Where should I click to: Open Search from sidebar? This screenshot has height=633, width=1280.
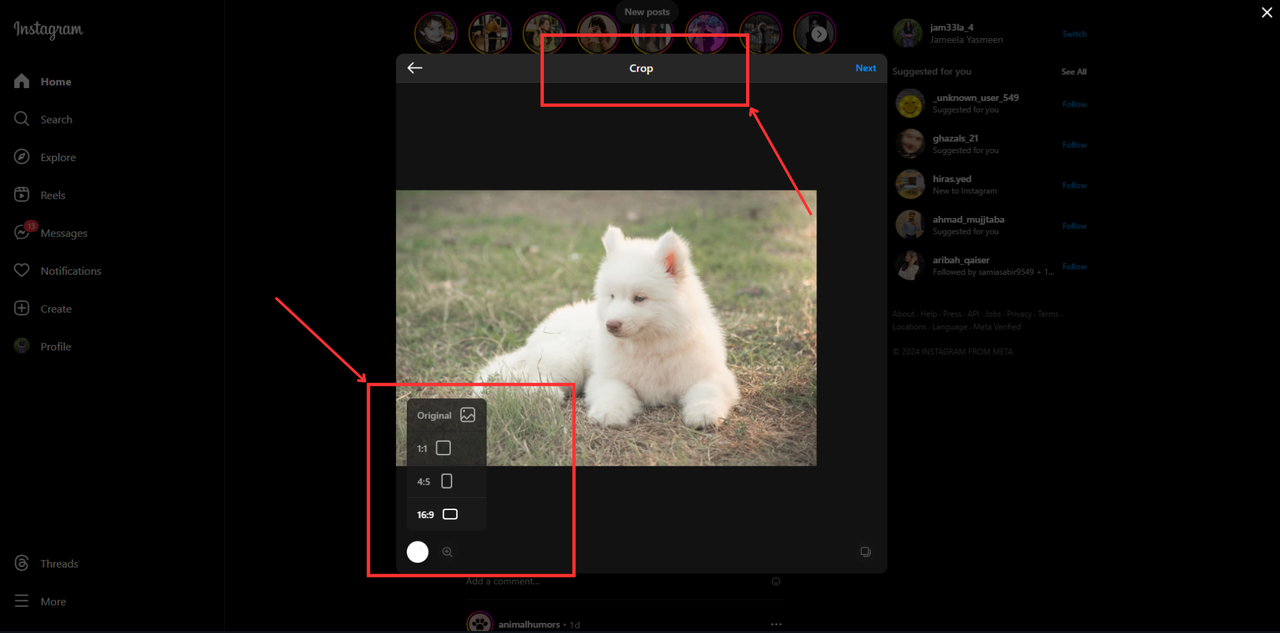pyautogui.click(x=44, y=119)
